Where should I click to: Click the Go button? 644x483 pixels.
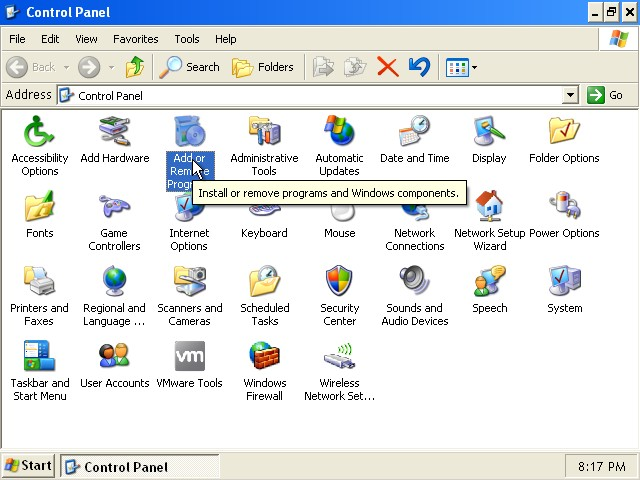pyautogui.click(x=605, y=95)
